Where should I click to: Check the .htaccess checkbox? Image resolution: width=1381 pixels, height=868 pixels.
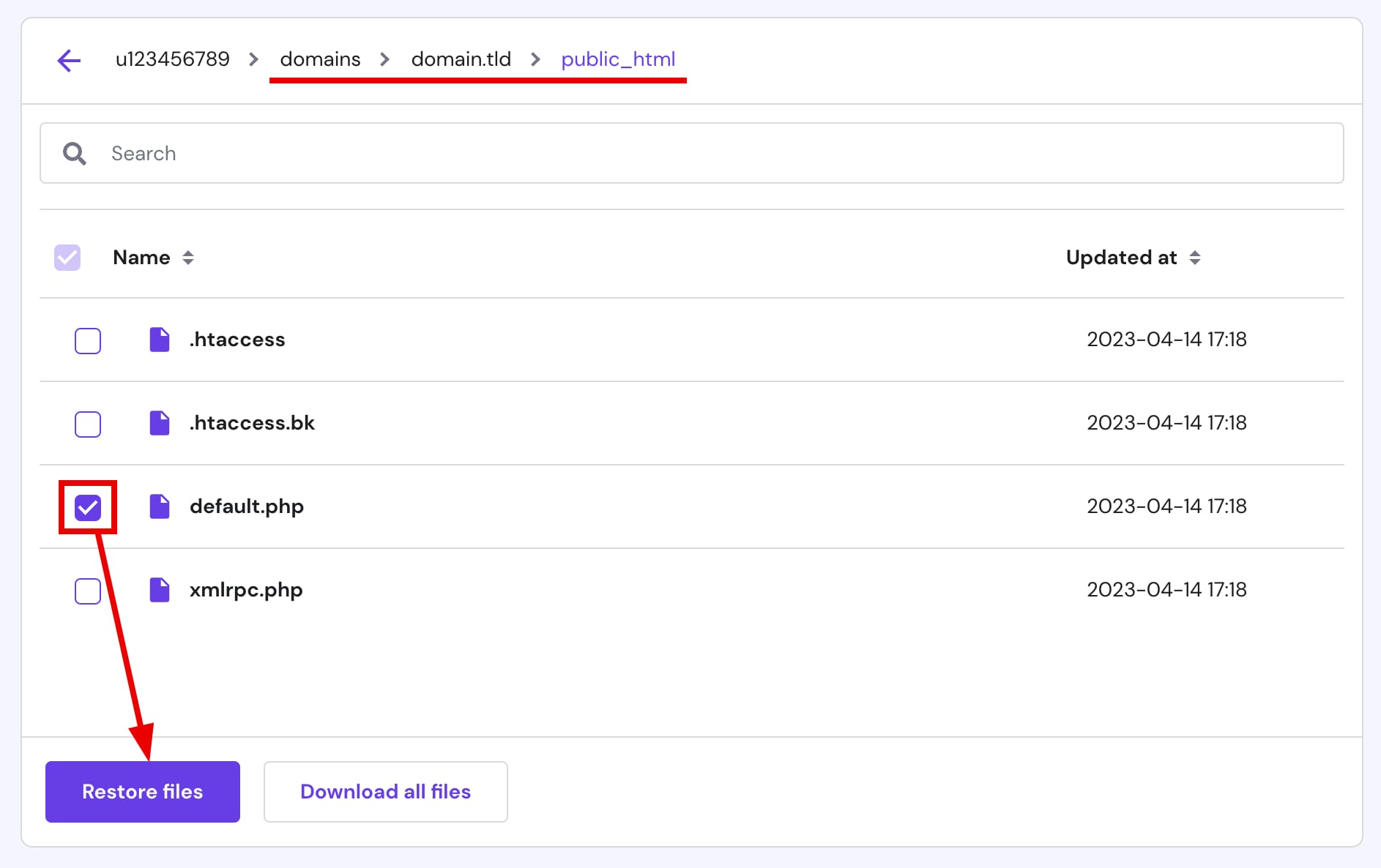pyautogui.click(x=88, y=341)
